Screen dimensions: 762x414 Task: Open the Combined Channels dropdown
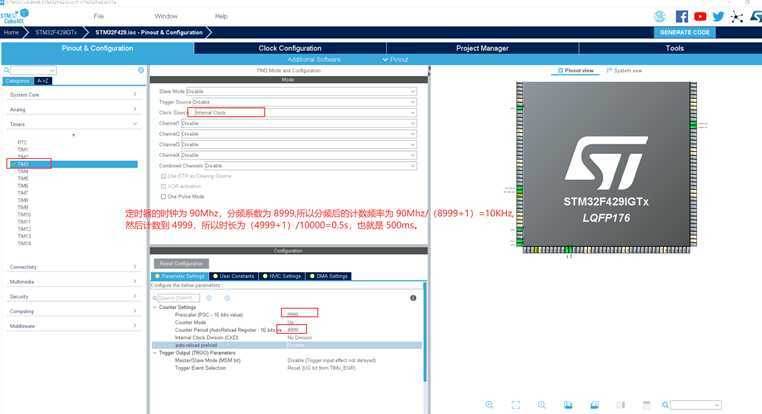coord(310,166)
